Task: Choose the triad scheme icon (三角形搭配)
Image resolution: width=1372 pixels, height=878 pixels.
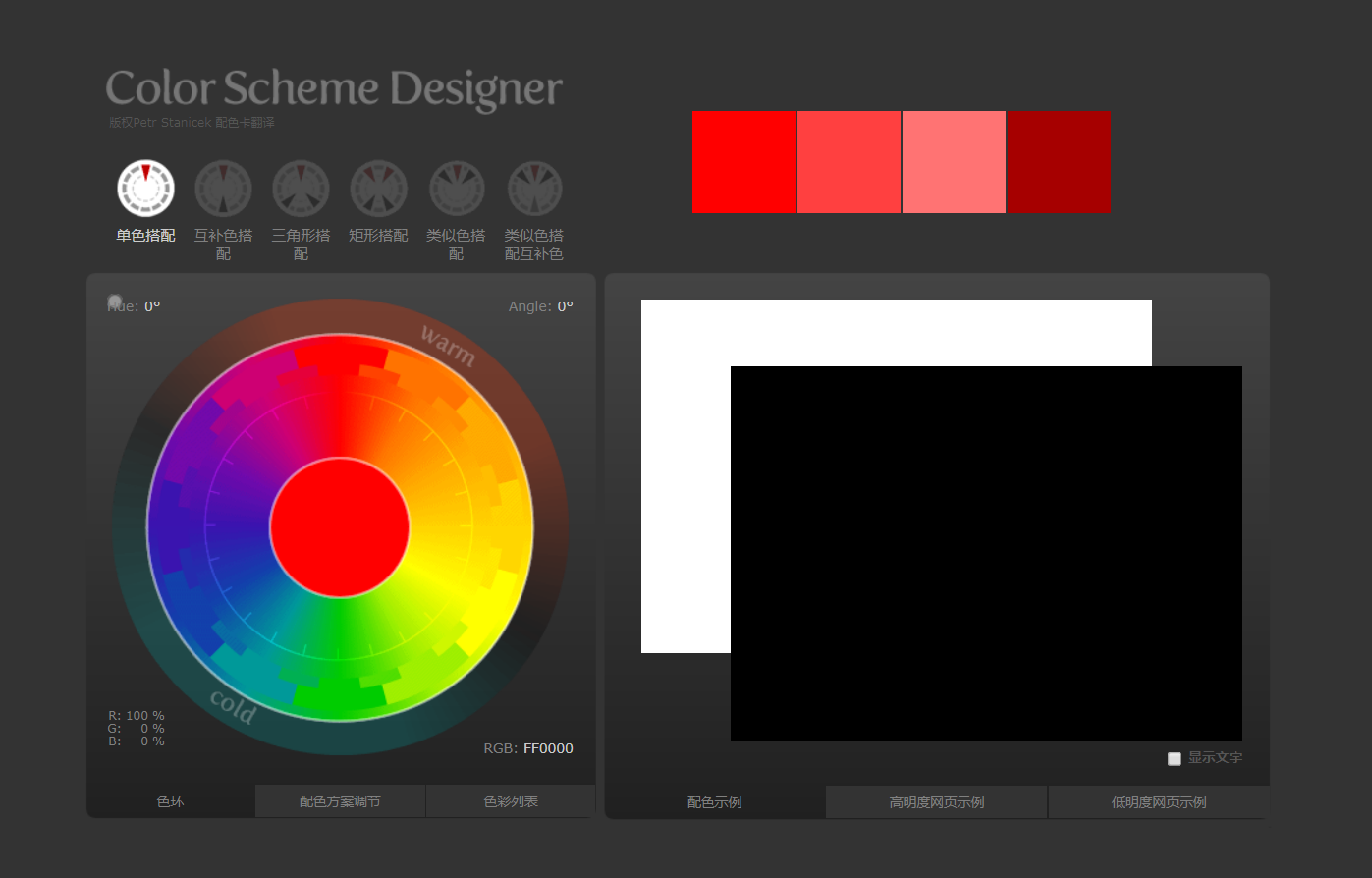Action: click(x=301, y=188)
